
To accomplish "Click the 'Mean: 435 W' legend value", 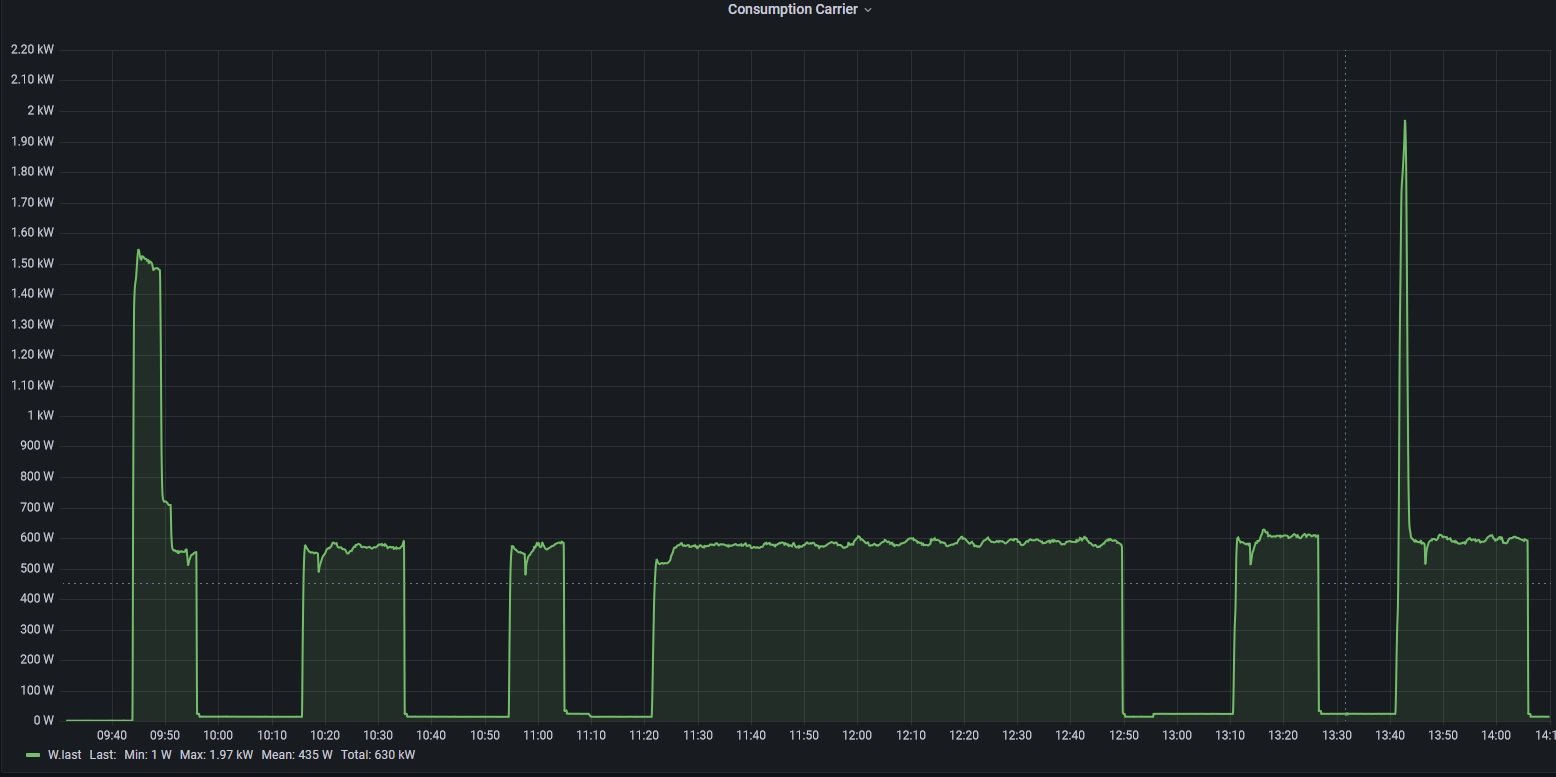I will coord(297,755).
